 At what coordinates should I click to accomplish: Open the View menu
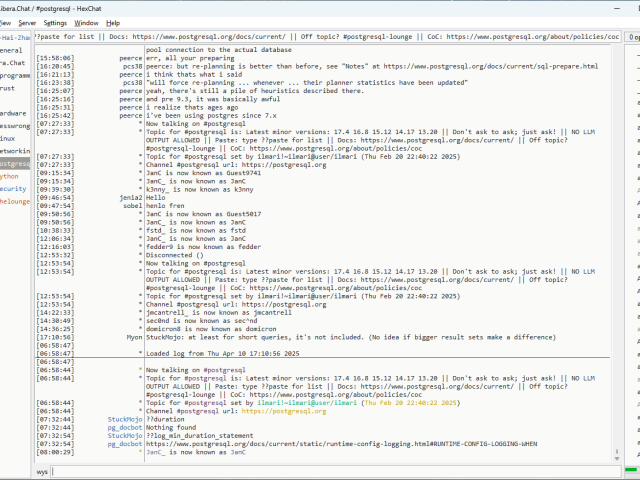(4, 22)
